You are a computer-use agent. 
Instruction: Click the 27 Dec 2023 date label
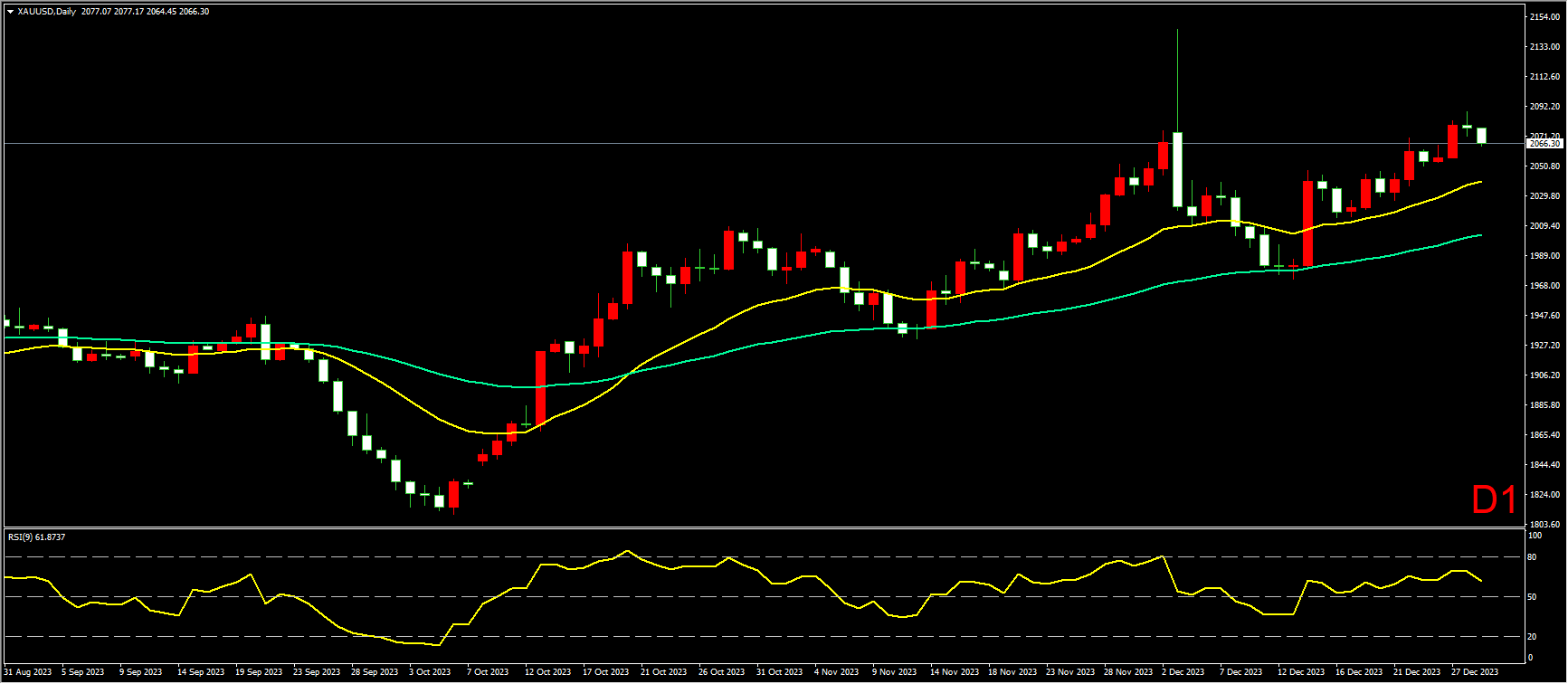(x=1475, y=672)
